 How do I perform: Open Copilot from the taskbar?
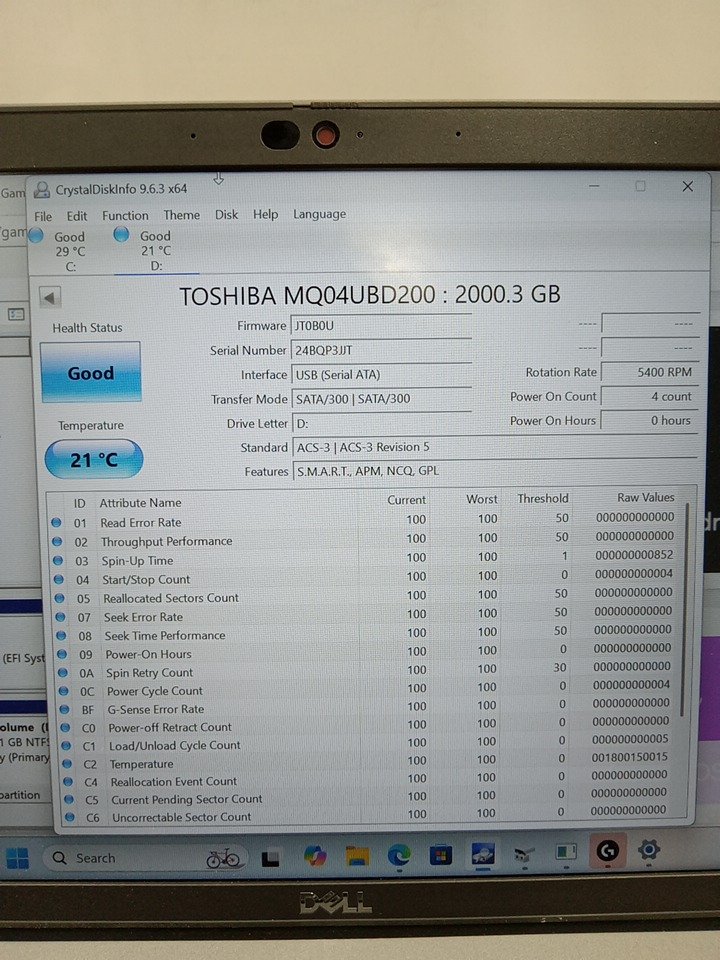(x=315, y=856)
